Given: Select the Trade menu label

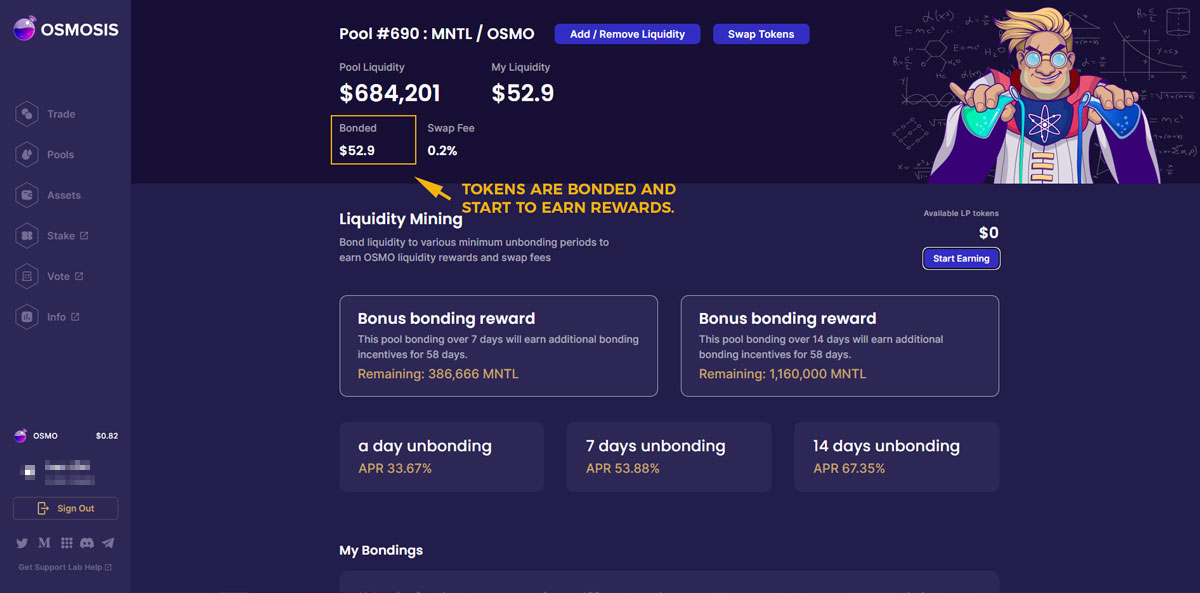Looking at the screenshot, I should tap(61, 114).
